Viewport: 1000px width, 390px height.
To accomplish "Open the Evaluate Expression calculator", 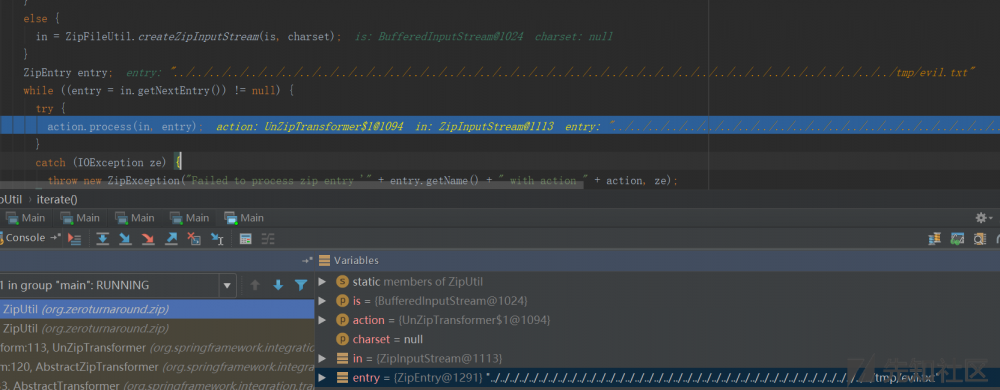I will point(245,238).
